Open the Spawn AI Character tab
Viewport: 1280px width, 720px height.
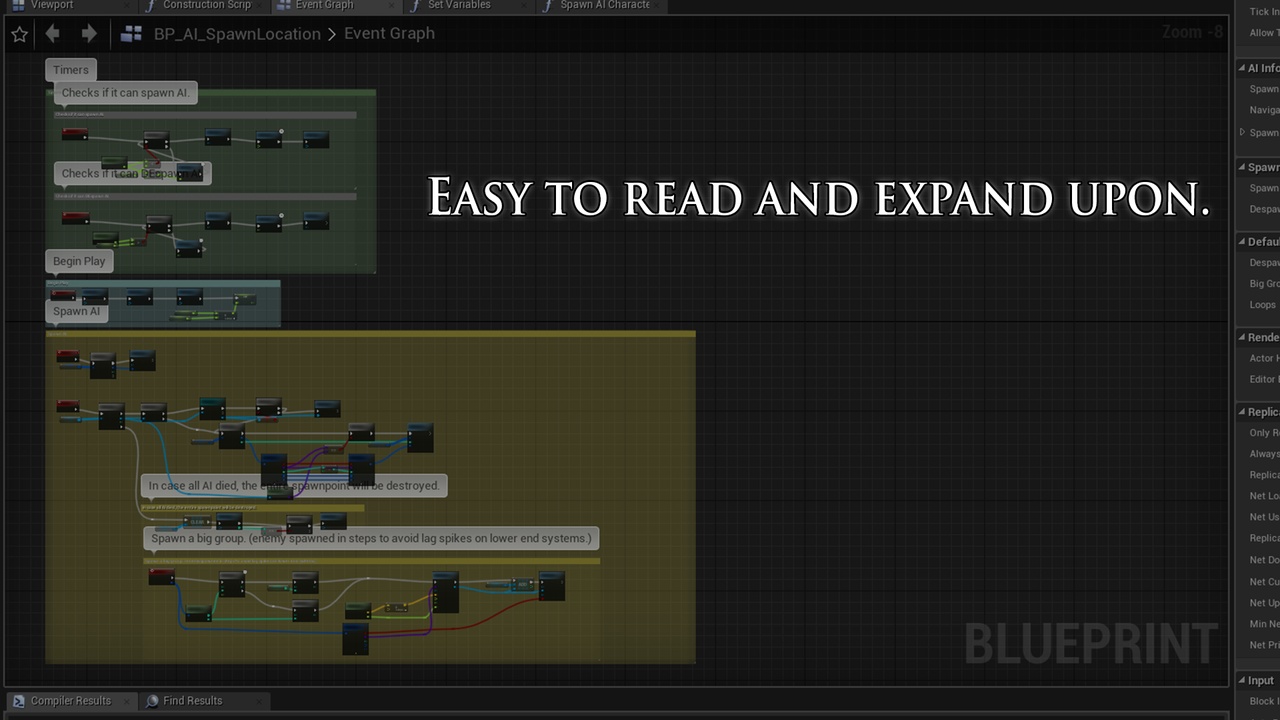pos(600,5)
